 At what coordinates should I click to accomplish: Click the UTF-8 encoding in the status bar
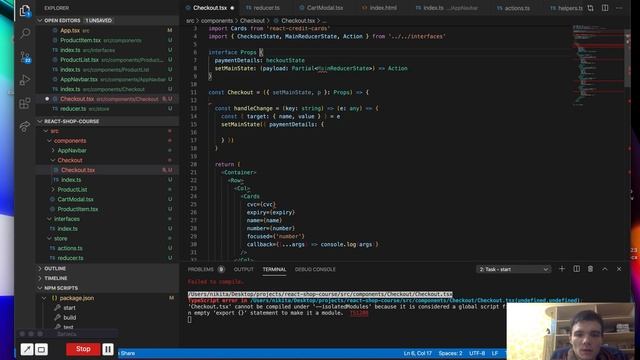(477, 353)
